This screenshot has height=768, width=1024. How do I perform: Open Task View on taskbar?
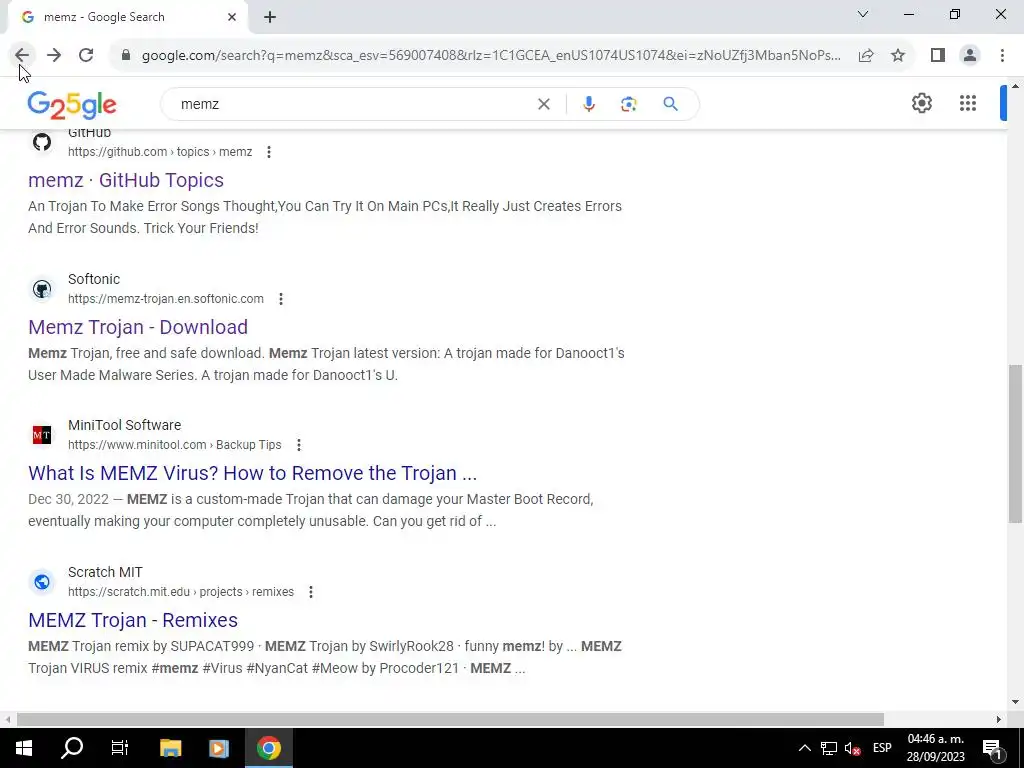[x=120, y=748]
